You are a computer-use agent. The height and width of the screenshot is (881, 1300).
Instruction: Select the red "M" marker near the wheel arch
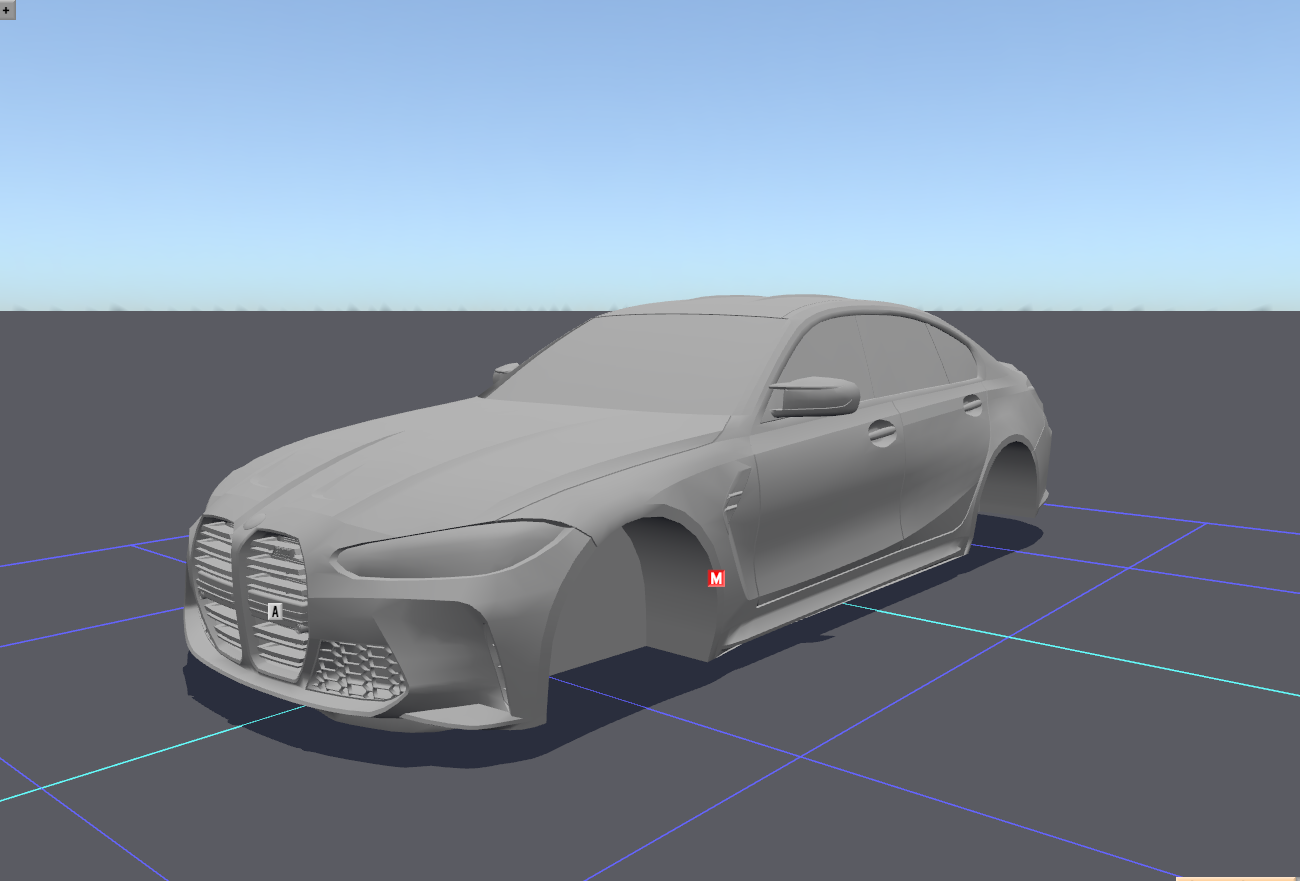[x=716, y=578]
